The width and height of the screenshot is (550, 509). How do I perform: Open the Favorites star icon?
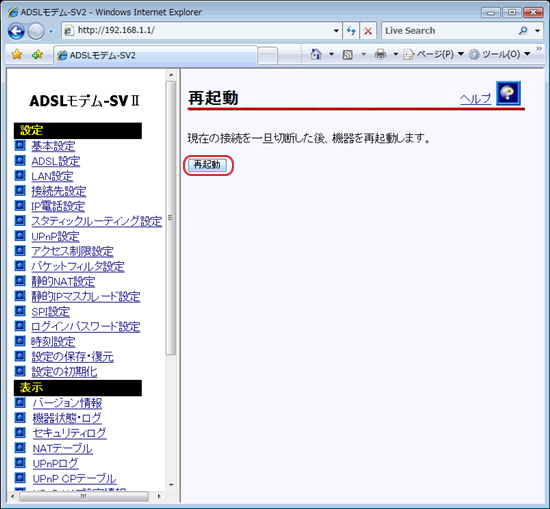(x=17, y=54)
